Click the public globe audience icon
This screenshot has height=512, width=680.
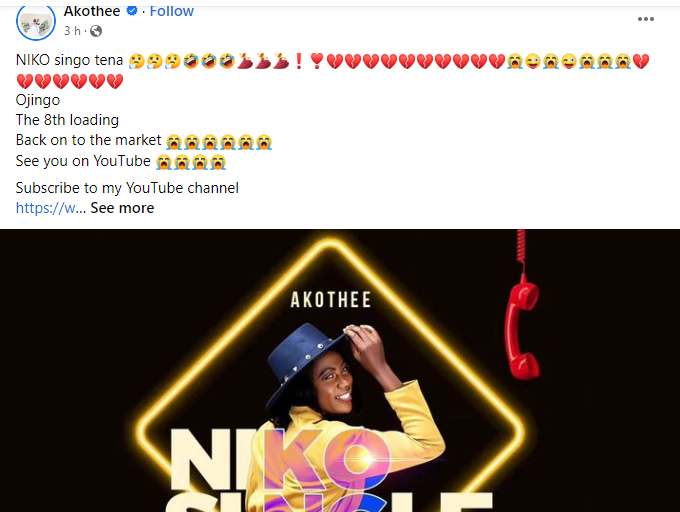click(96, 31)
